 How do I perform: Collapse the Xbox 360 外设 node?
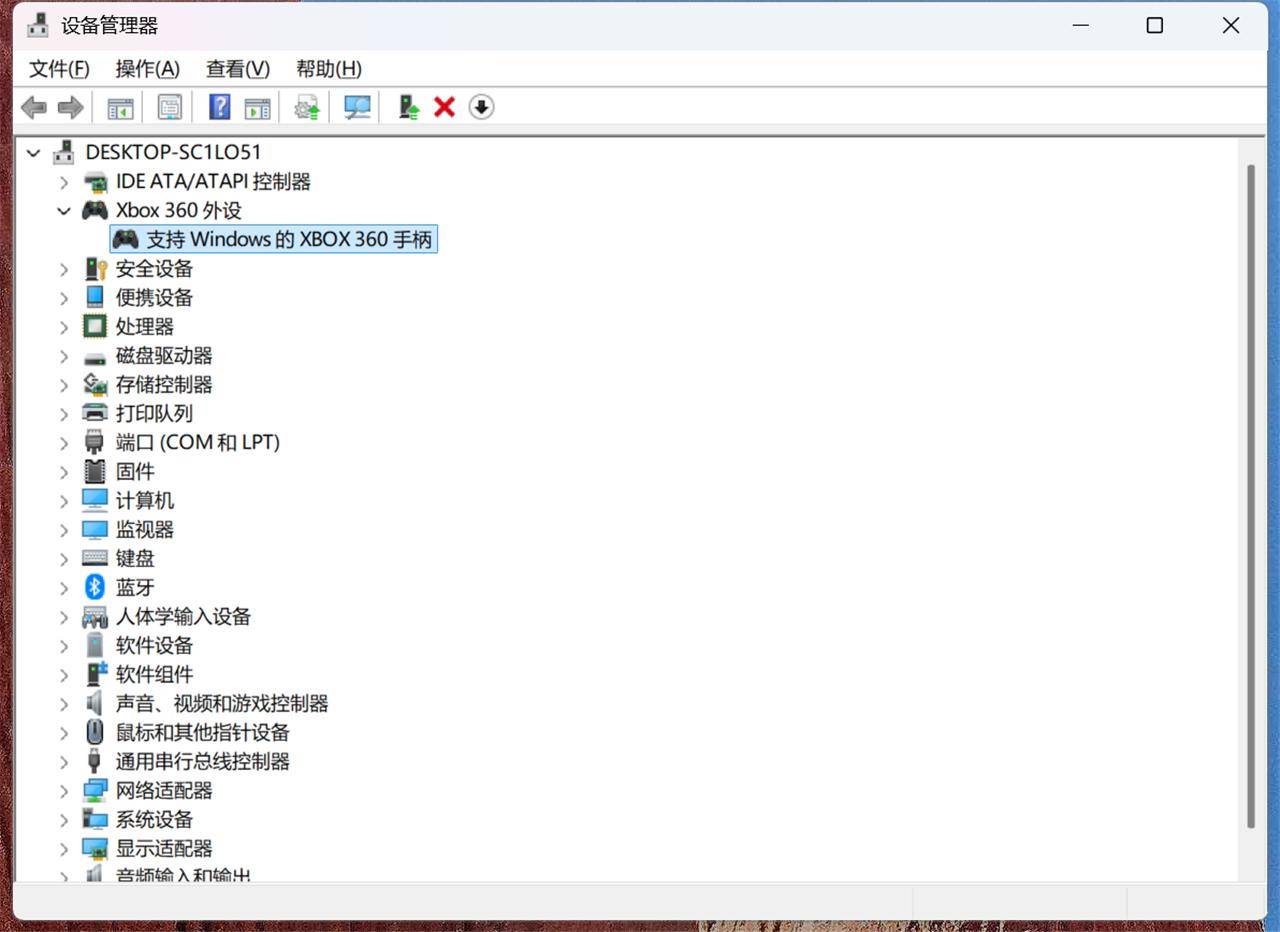[64, 211]
